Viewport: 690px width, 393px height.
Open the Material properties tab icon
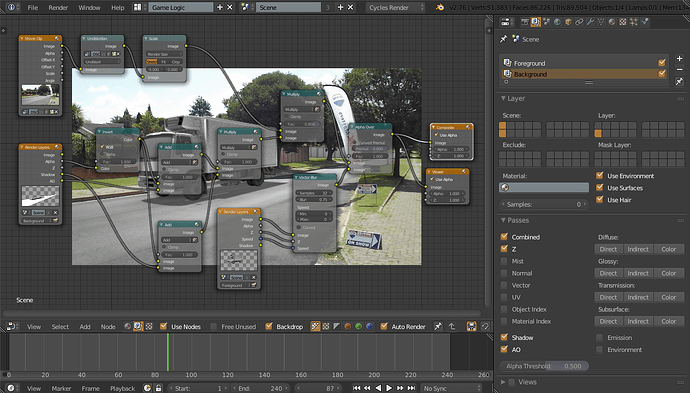612,22
